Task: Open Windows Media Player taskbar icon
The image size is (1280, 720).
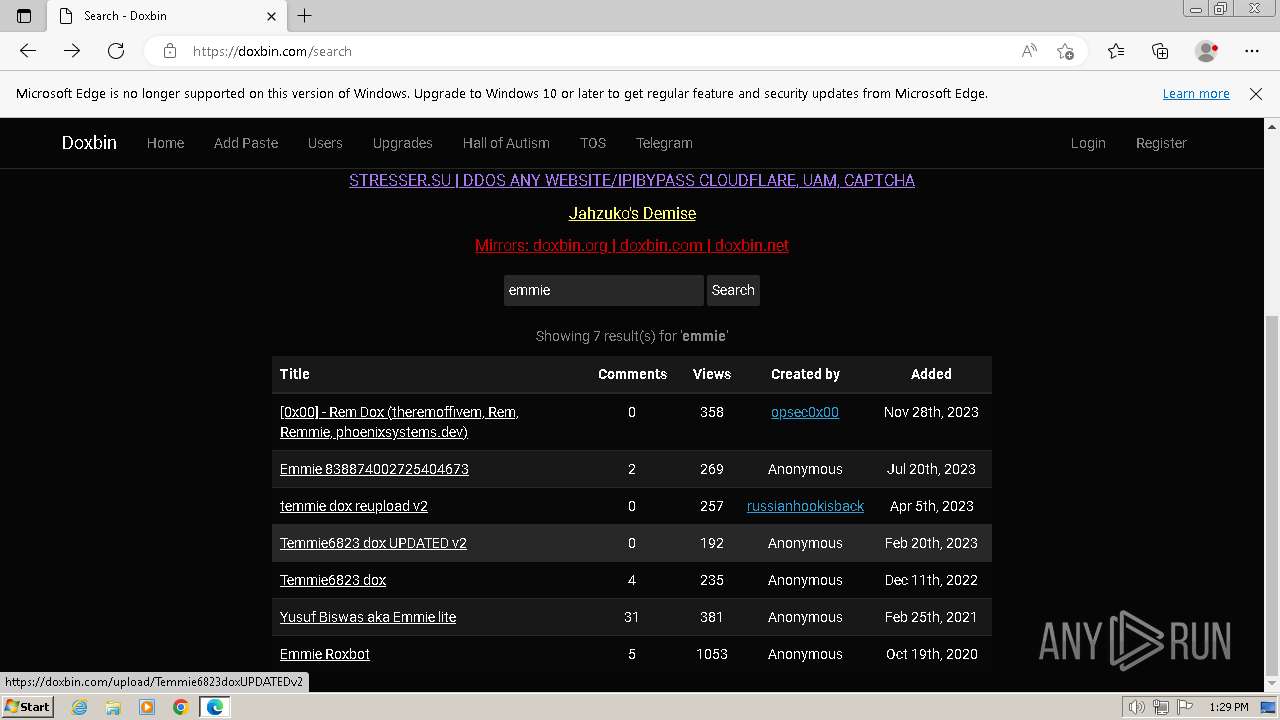Action: (147, 707)
